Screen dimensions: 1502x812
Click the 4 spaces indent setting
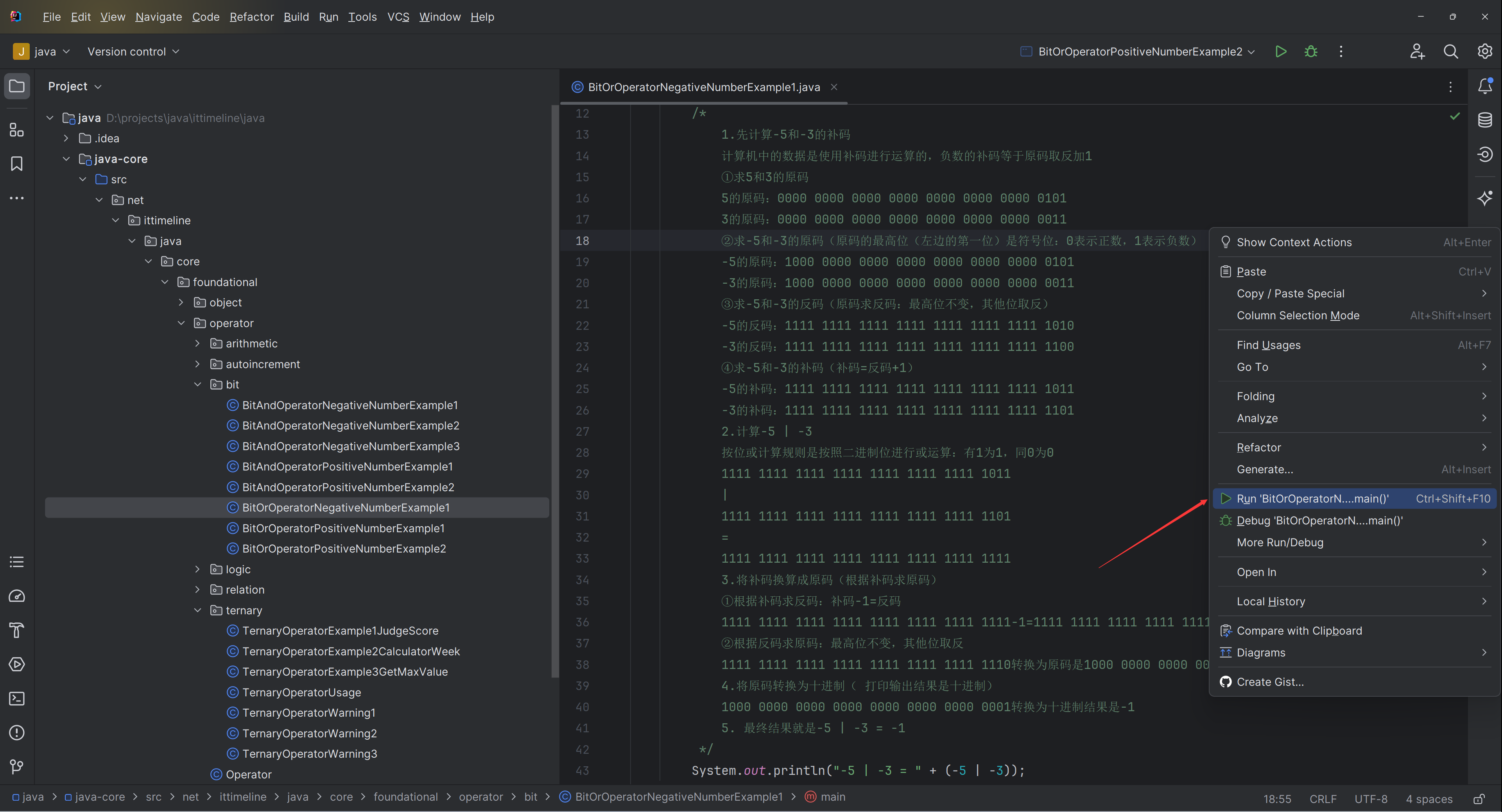point(1429,799)
